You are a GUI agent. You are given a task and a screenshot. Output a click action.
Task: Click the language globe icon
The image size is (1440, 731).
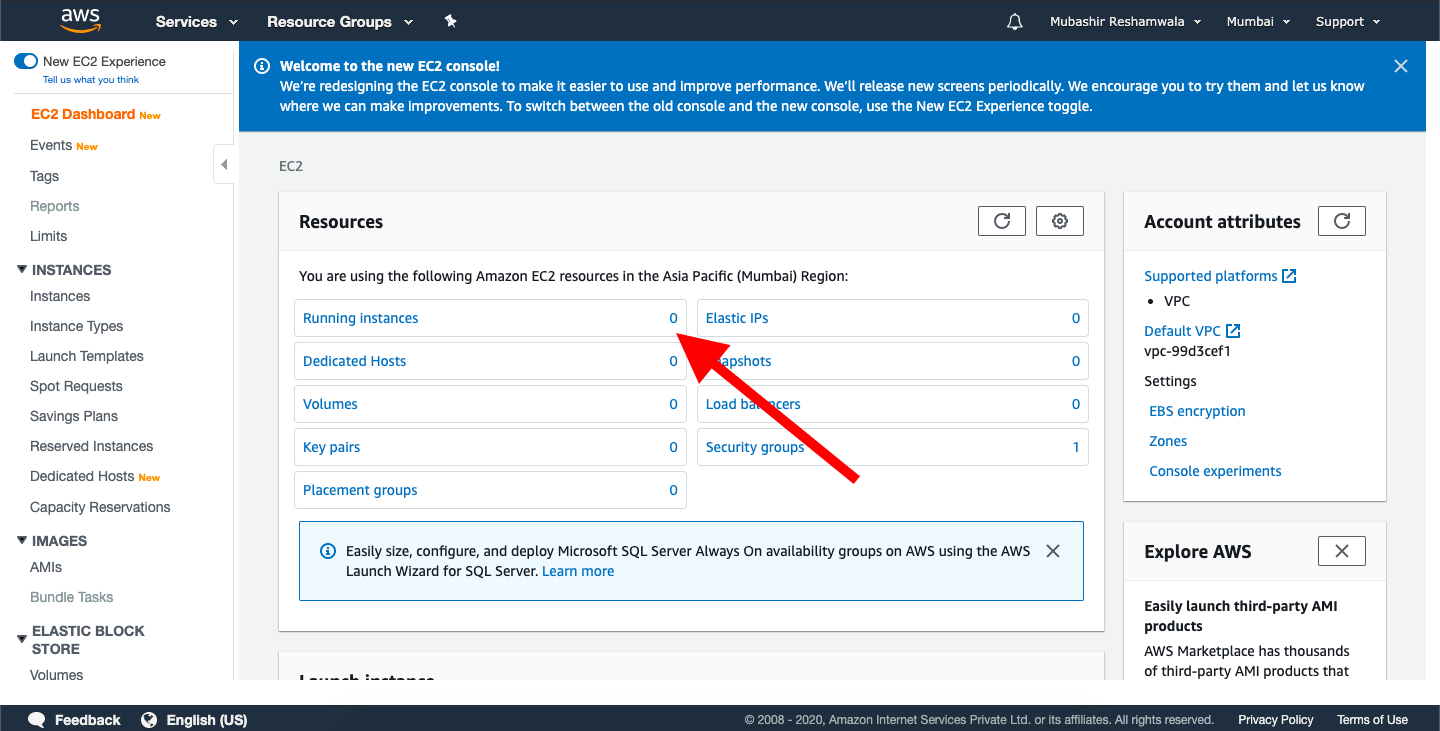click(x=149, y=720)
